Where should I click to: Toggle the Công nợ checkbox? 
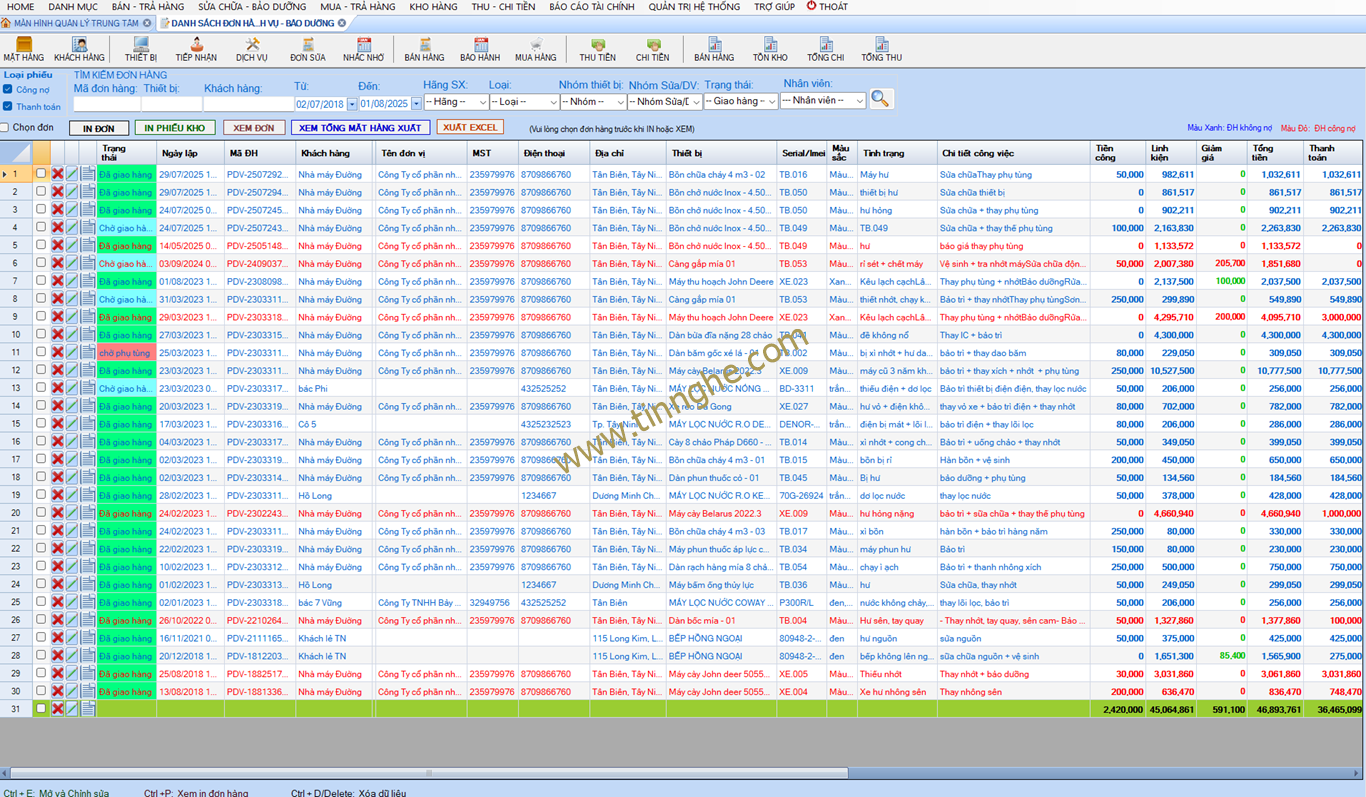pos(8,90)
